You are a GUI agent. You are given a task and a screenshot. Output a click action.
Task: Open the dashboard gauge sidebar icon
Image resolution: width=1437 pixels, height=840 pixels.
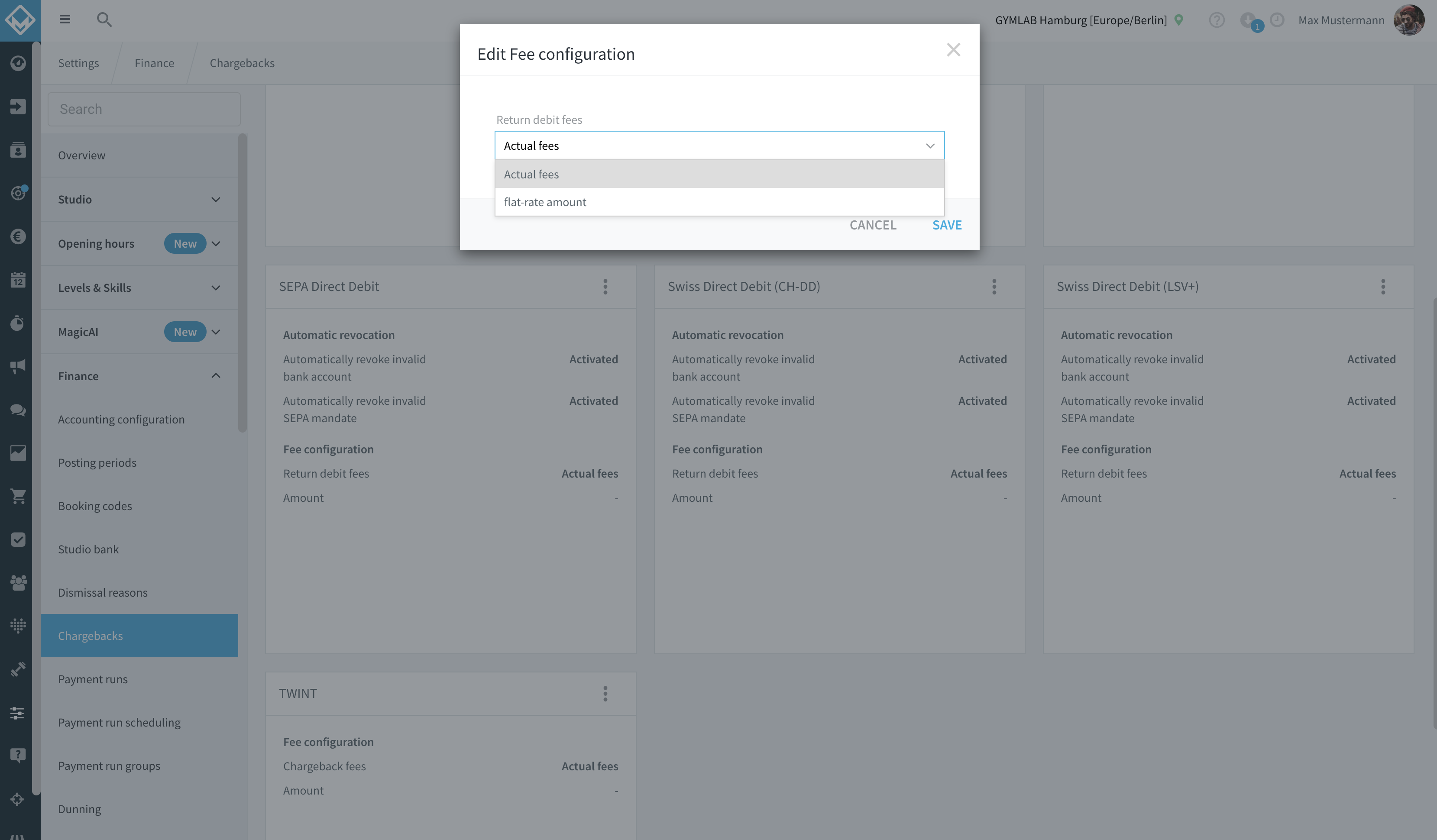18,63
